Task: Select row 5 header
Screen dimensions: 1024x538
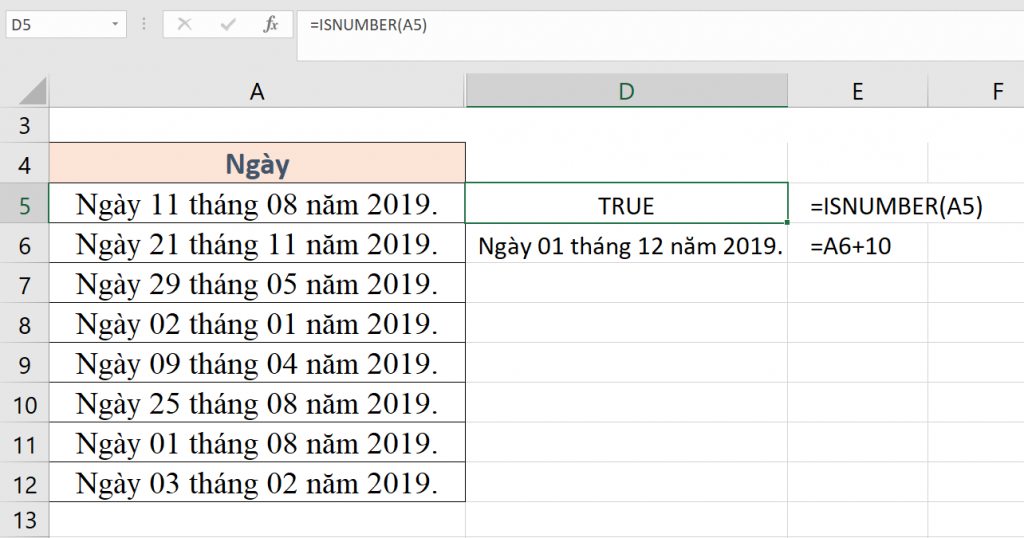Action: coord(25,206)
